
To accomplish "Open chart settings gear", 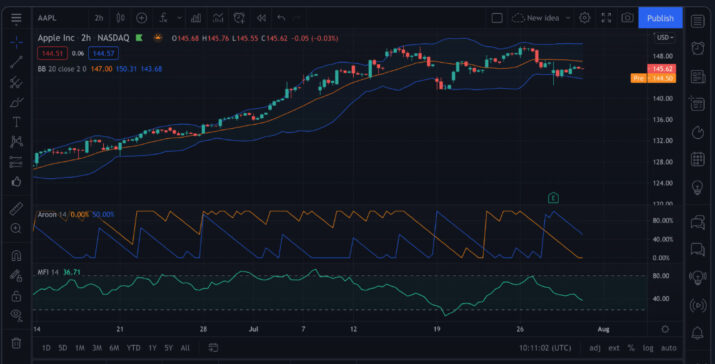I will coord(585,18).
